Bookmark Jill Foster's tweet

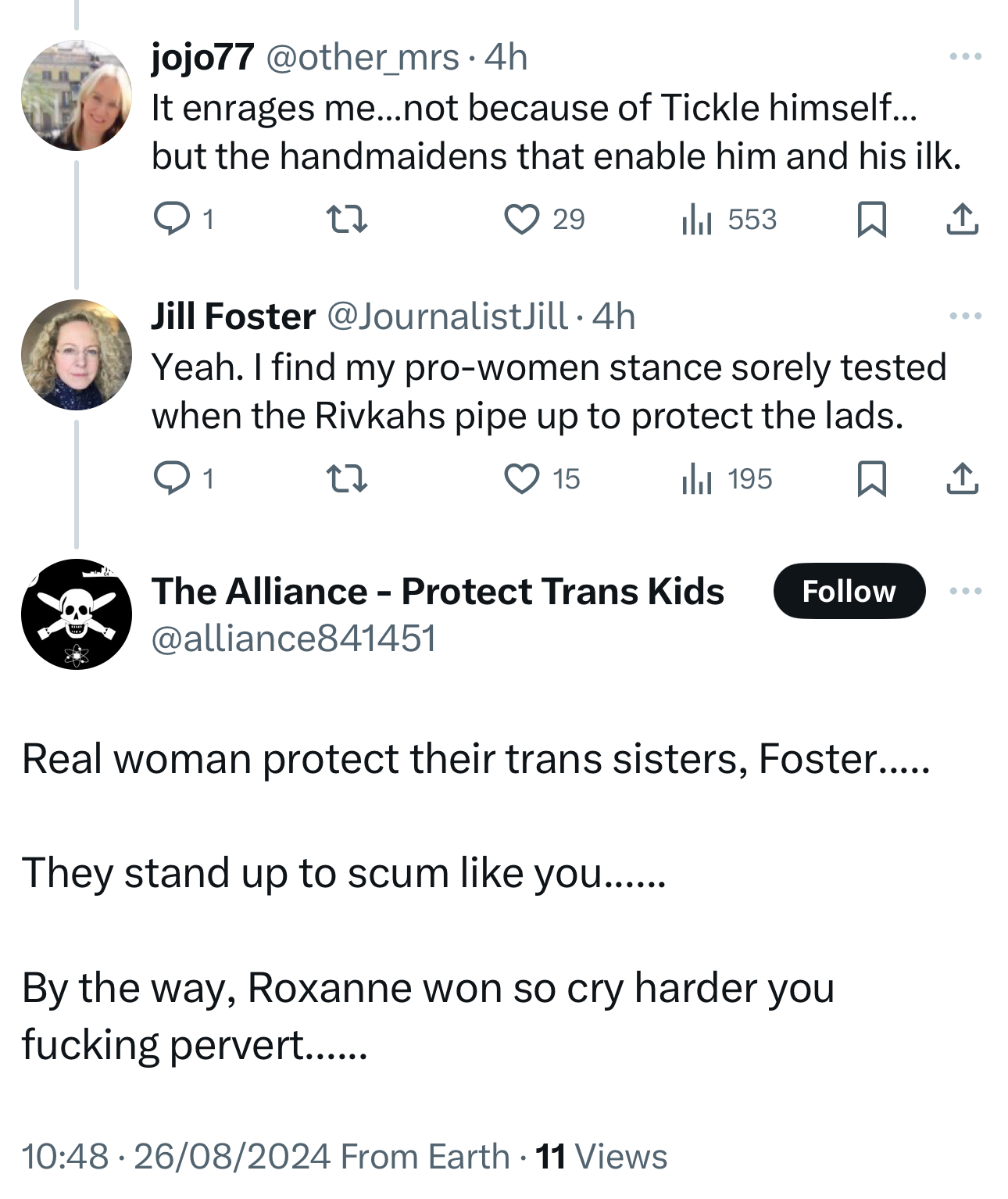click(871, 478)
